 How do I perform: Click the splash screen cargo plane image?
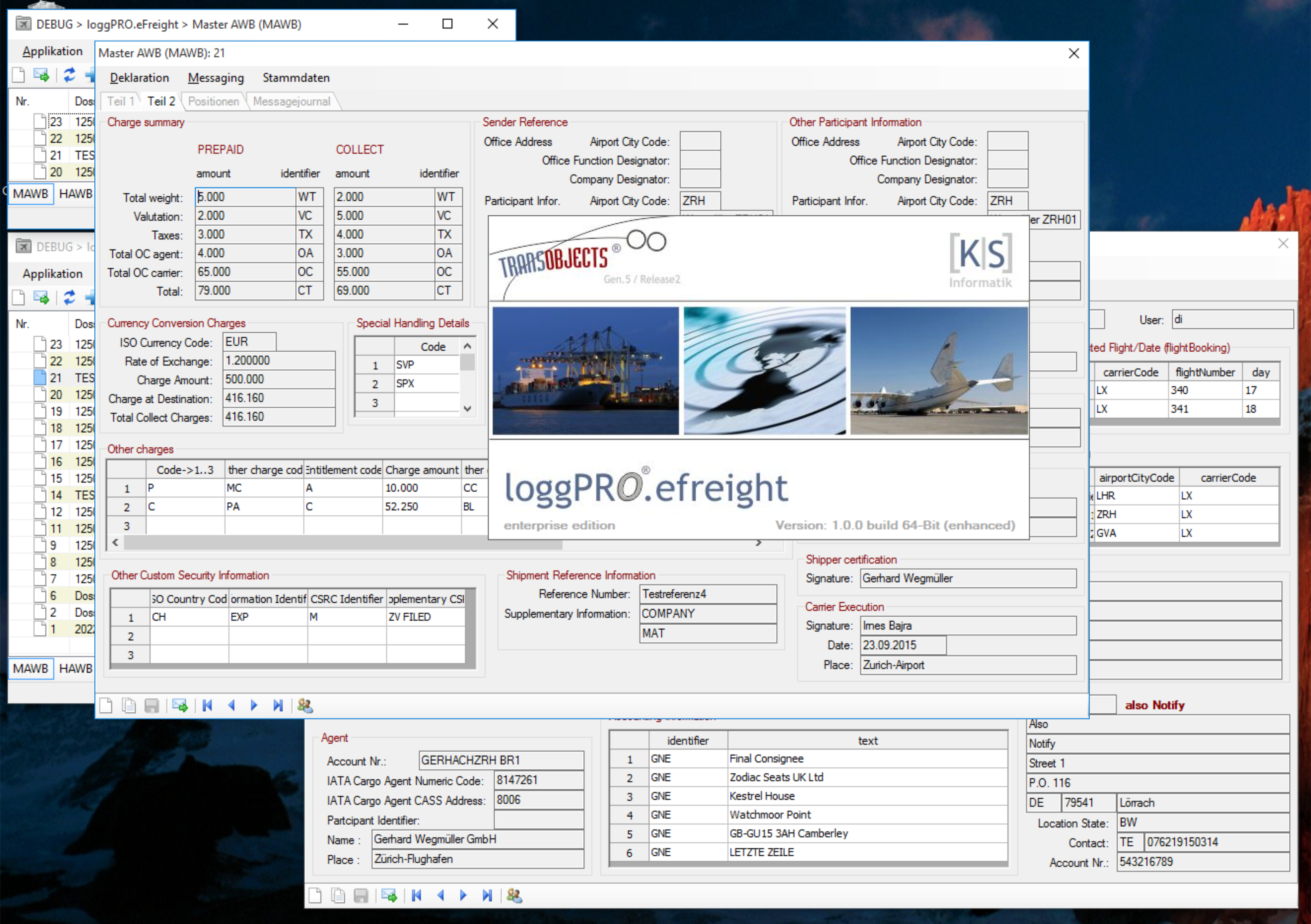click(939, 371)
